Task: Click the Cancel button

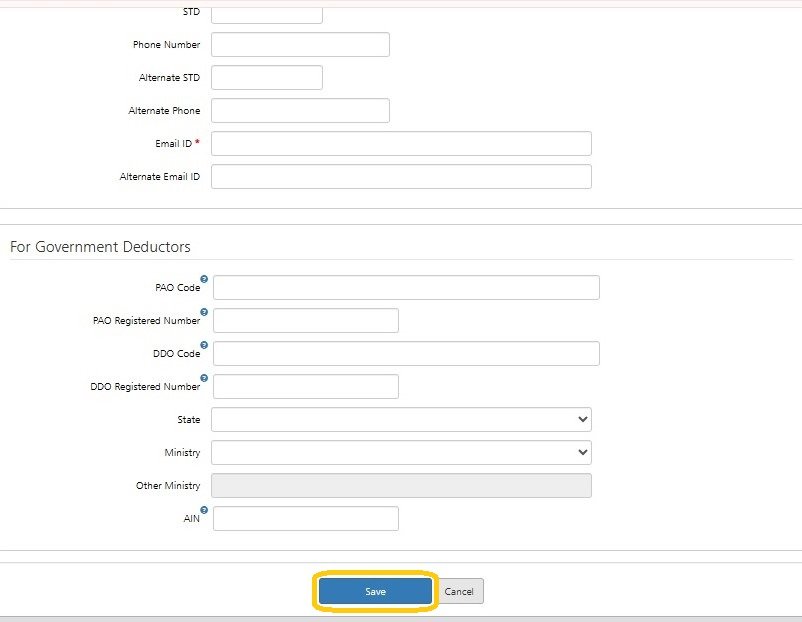Action: [x=458, y=591]
